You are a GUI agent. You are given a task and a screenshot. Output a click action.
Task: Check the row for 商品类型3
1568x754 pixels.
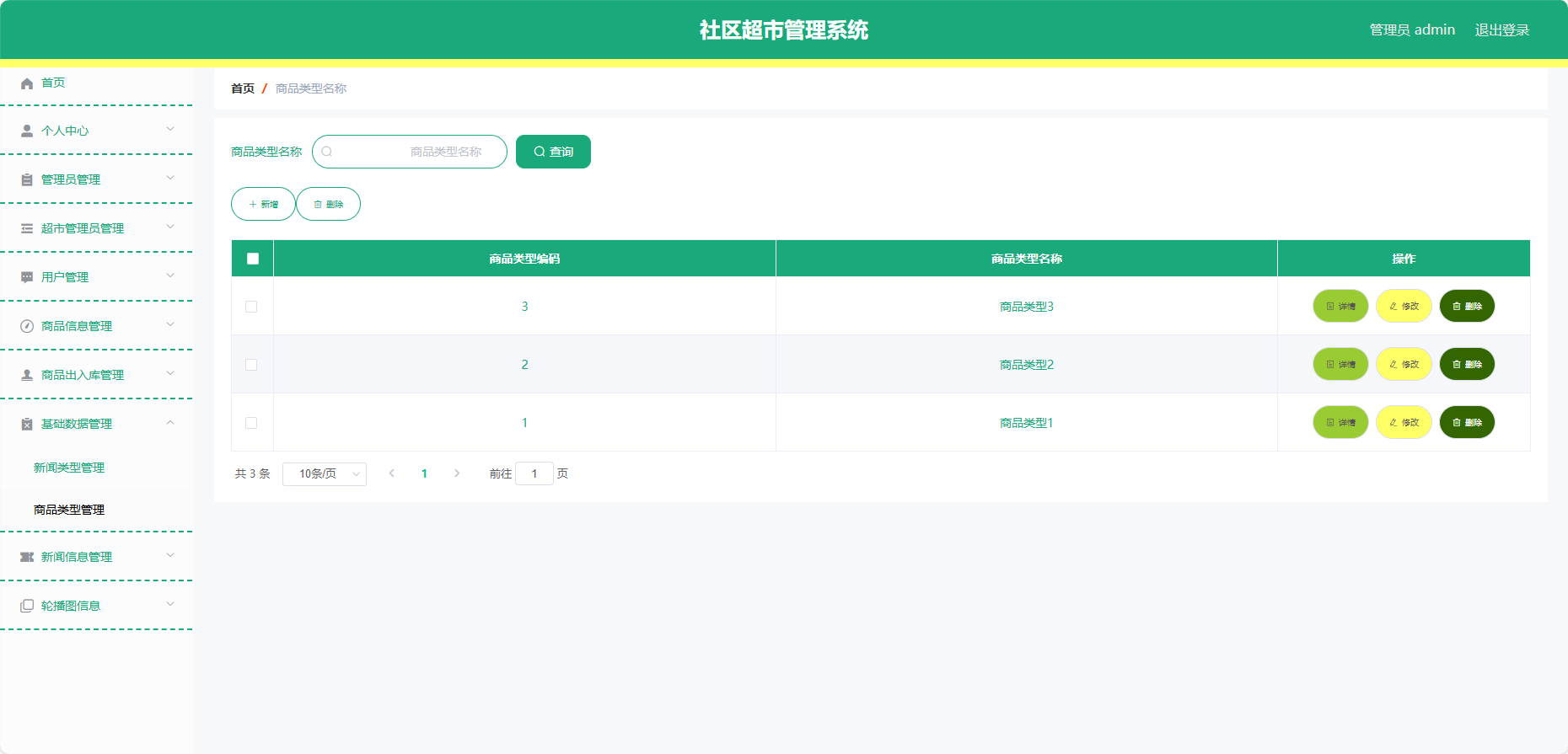coord(251,307)
